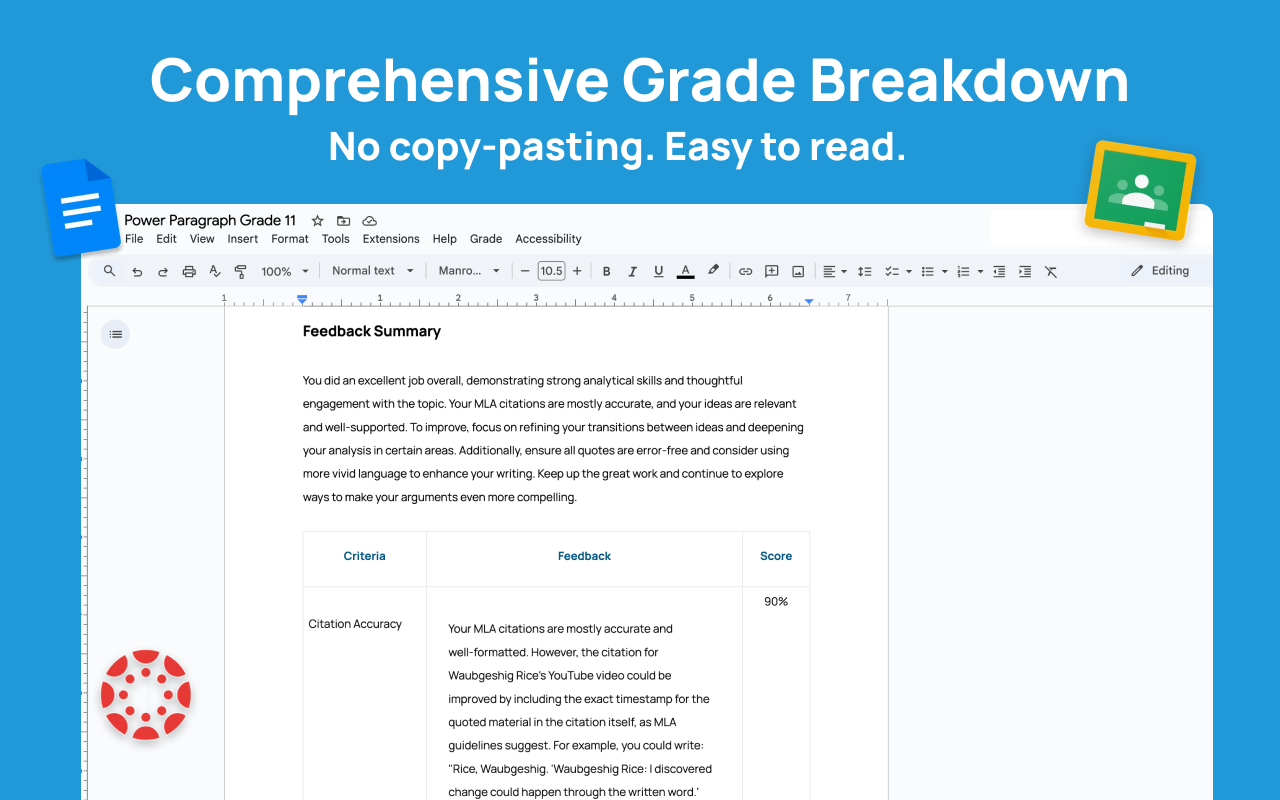Image resolution: width=1280 pixels, height=800 pixels.
Task: Open the text color picker
Action: point(685,271)
